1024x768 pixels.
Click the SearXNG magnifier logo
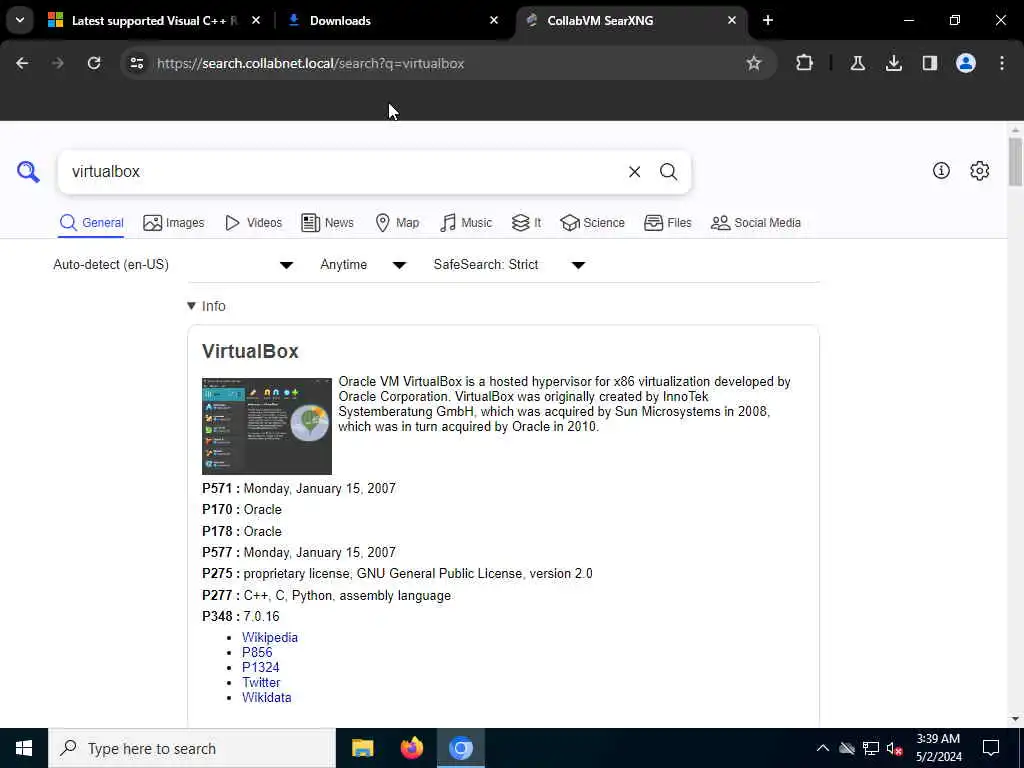click(x=28, y=172)
